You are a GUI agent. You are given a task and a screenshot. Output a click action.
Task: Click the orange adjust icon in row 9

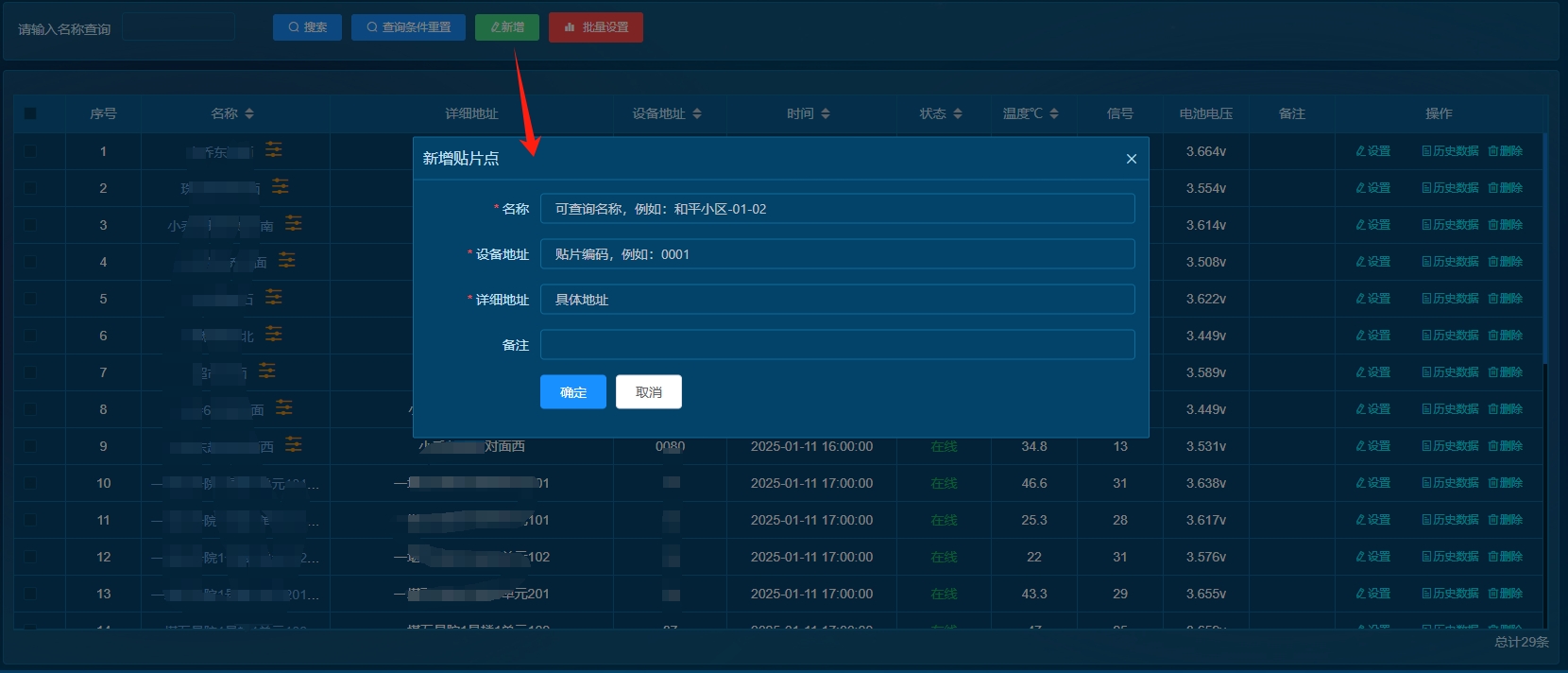pos(293,445)
